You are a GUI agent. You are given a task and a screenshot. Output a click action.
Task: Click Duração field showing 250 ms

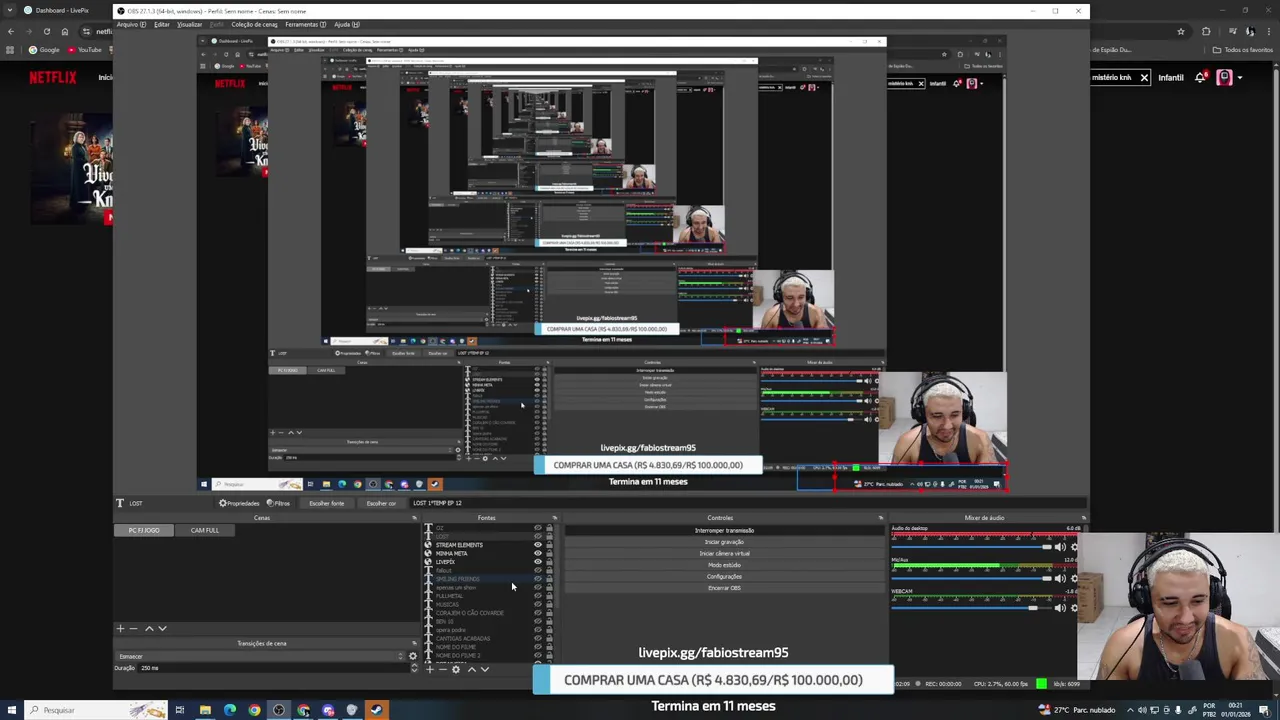pos(275,668)
